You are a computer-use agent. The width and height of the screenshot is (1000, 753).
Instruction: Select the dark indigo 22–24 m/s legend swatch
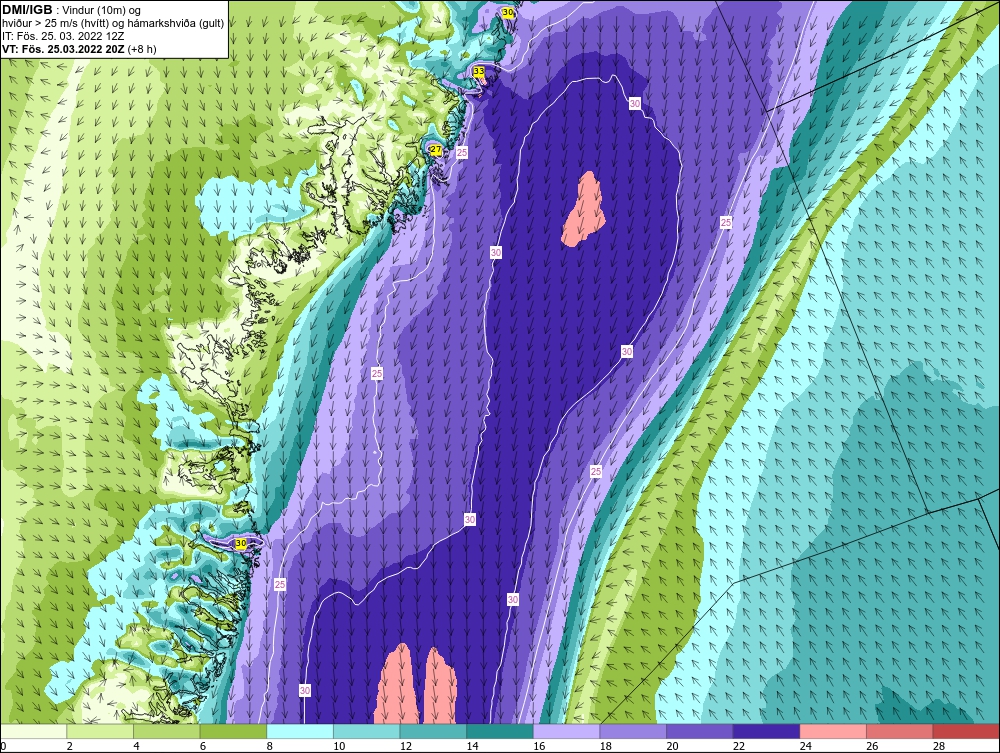pos(767,731)
